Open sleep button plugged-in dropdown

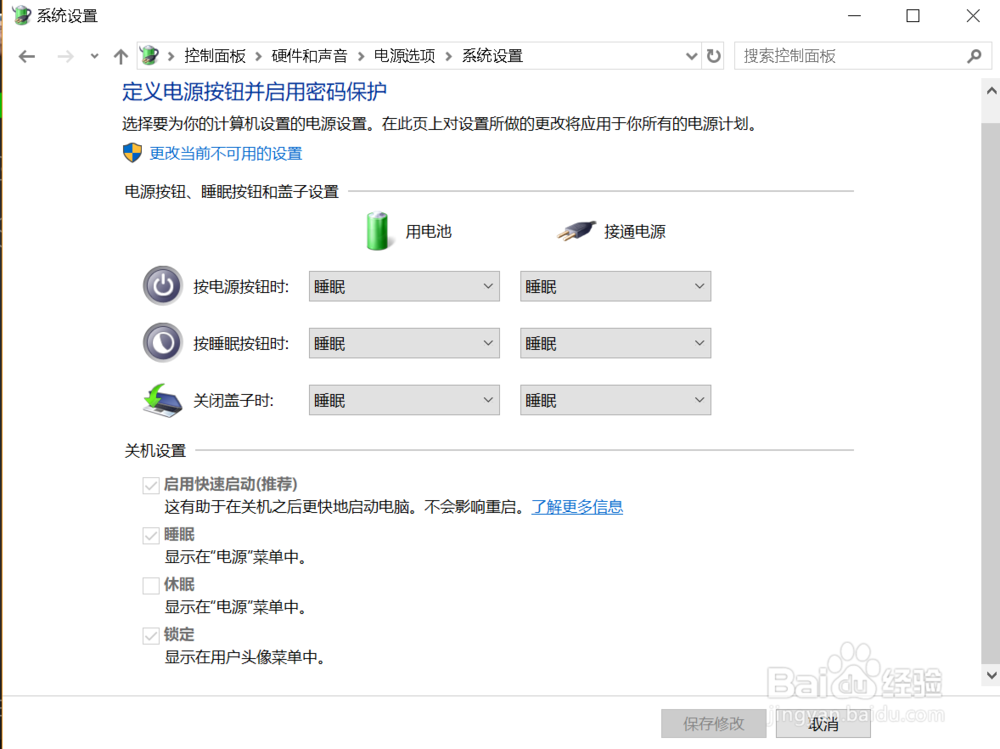615,343
